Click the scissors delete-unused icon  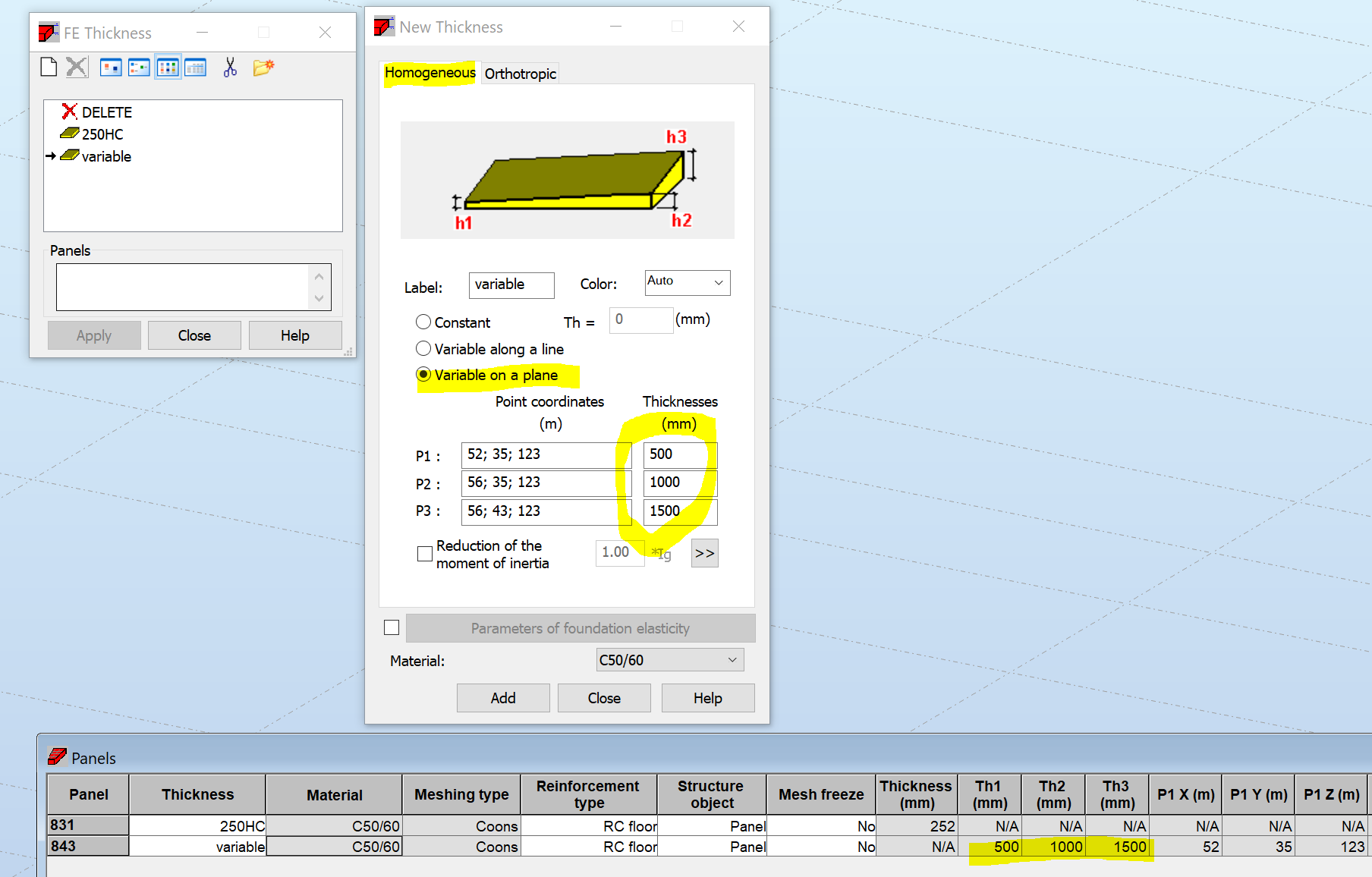click(x=230, y=67)
